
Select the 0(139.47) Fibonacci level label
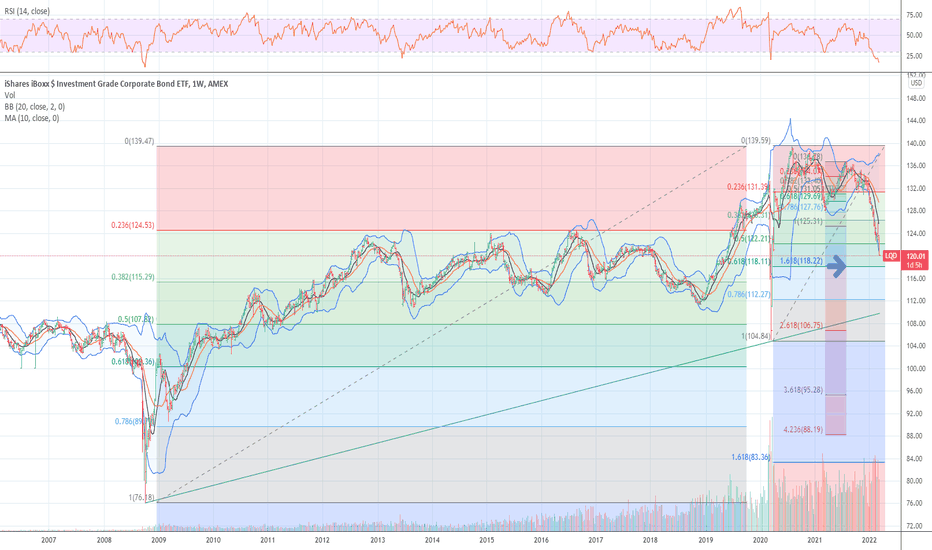(139, 142)
